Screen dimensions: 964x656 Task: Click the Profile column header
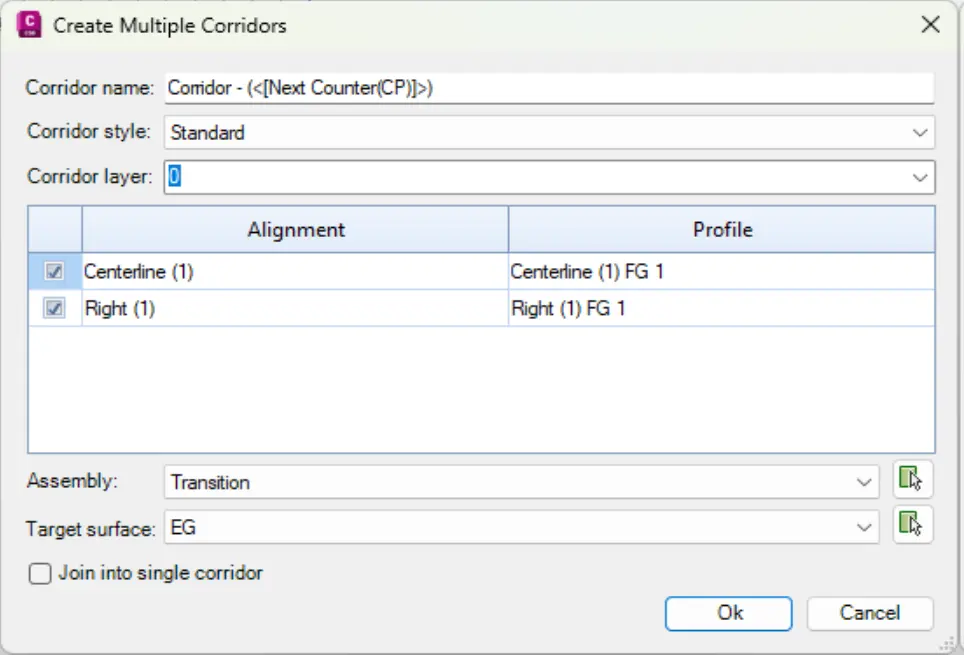click(x=722, y=230)
